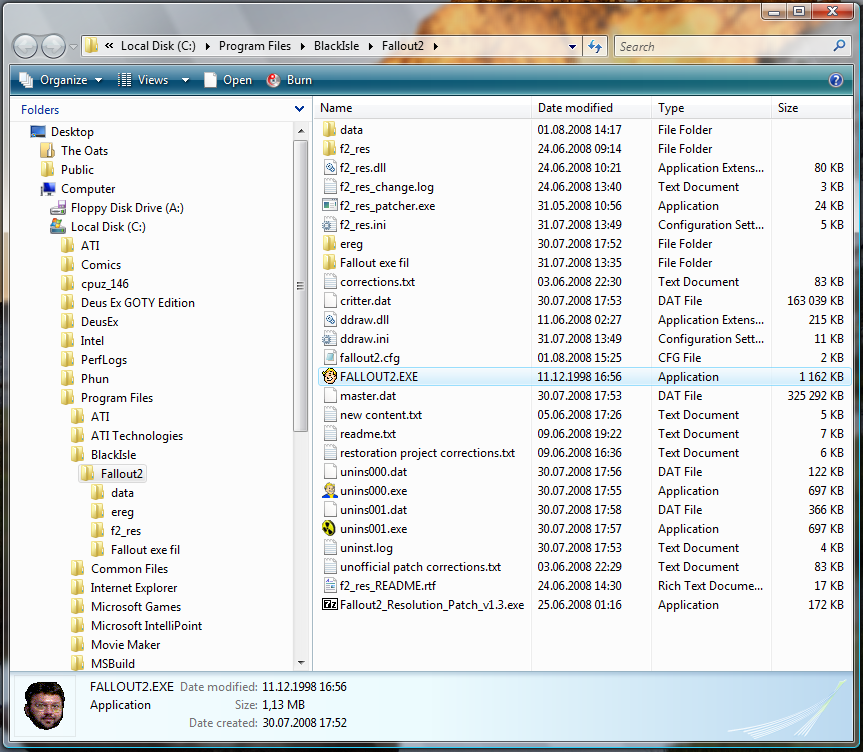Click the ereg folder icon in file list
863x752 pixels.
[329, 244]
